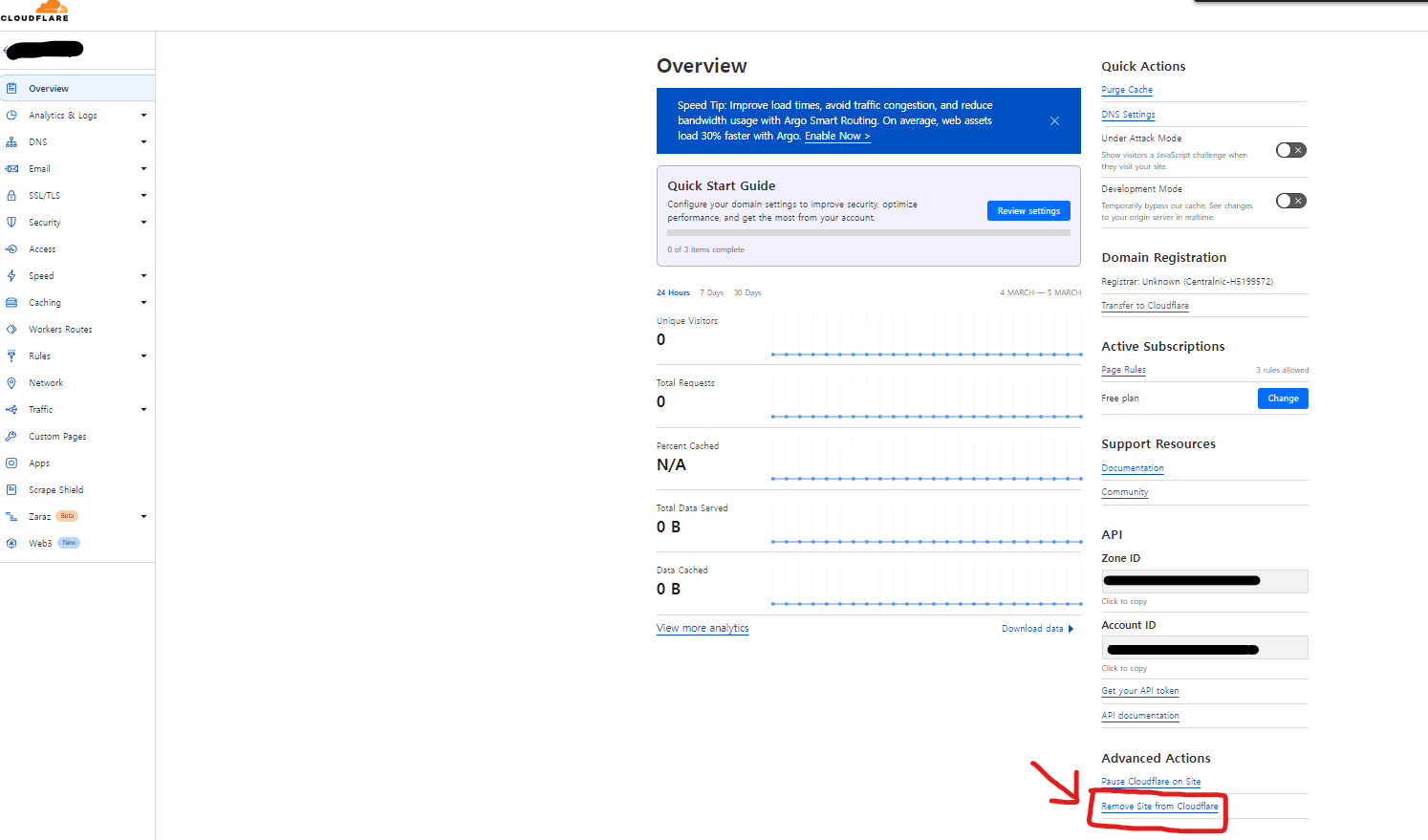The width and height of the screenshot is (1428, 840).
Task: Click the Access icon in sidebar
Action: [11, 248]
